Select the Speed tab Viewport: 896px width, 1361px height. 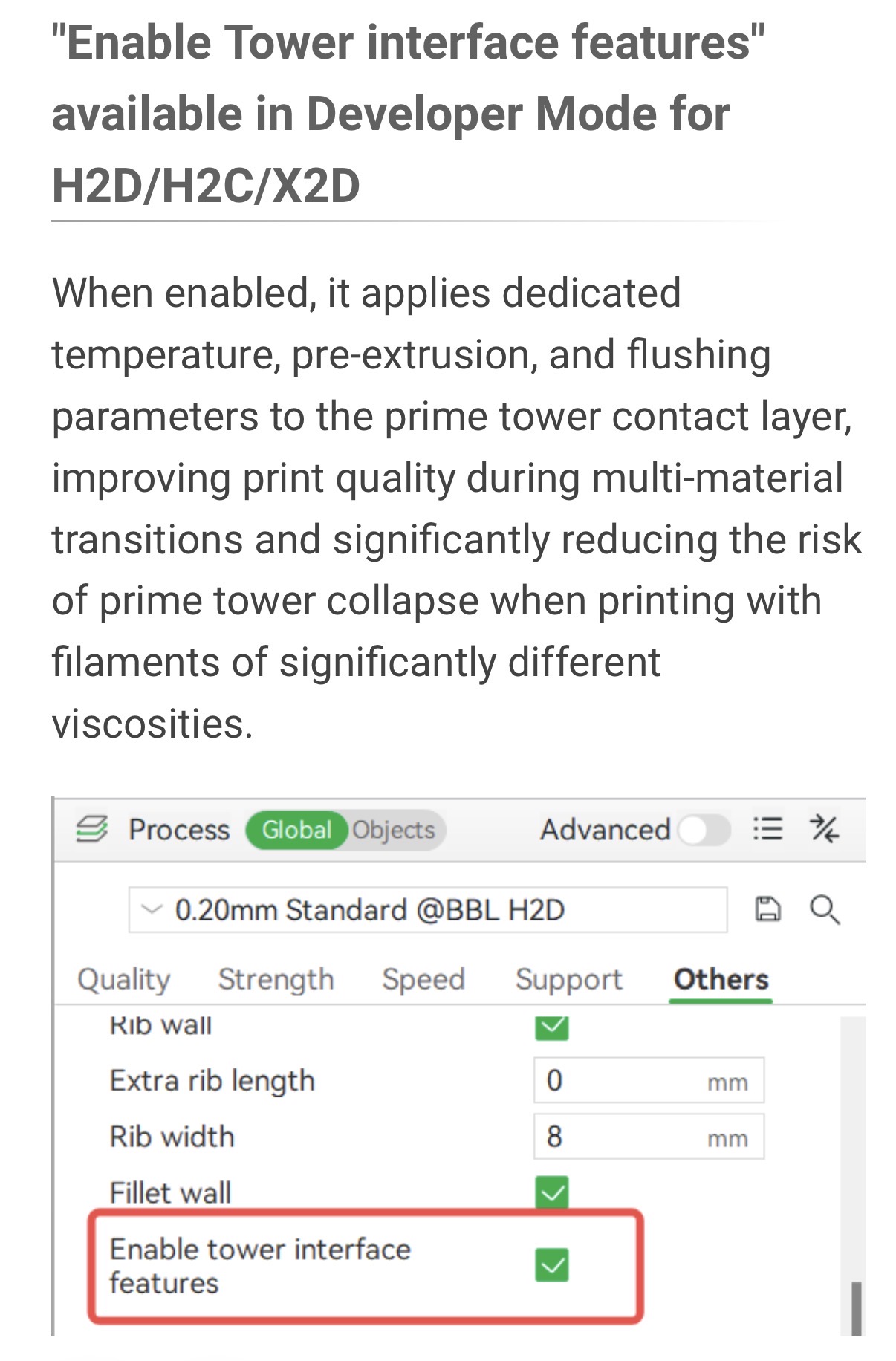pos(423,979)
